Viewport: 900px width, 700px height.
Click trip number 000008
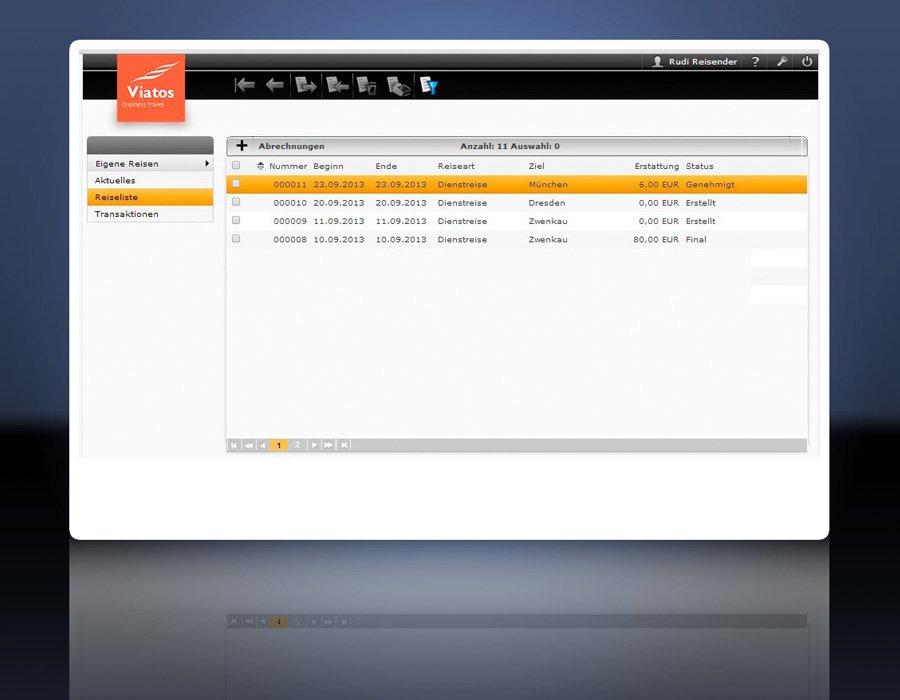[290, 240]
